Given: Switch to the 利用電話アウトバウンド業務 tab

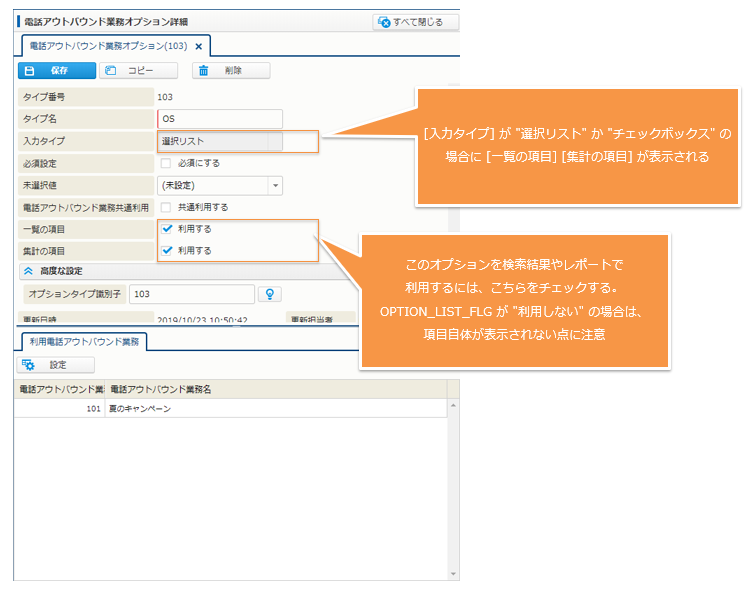Looking at the screenshot, I should (x=84, y=342).
